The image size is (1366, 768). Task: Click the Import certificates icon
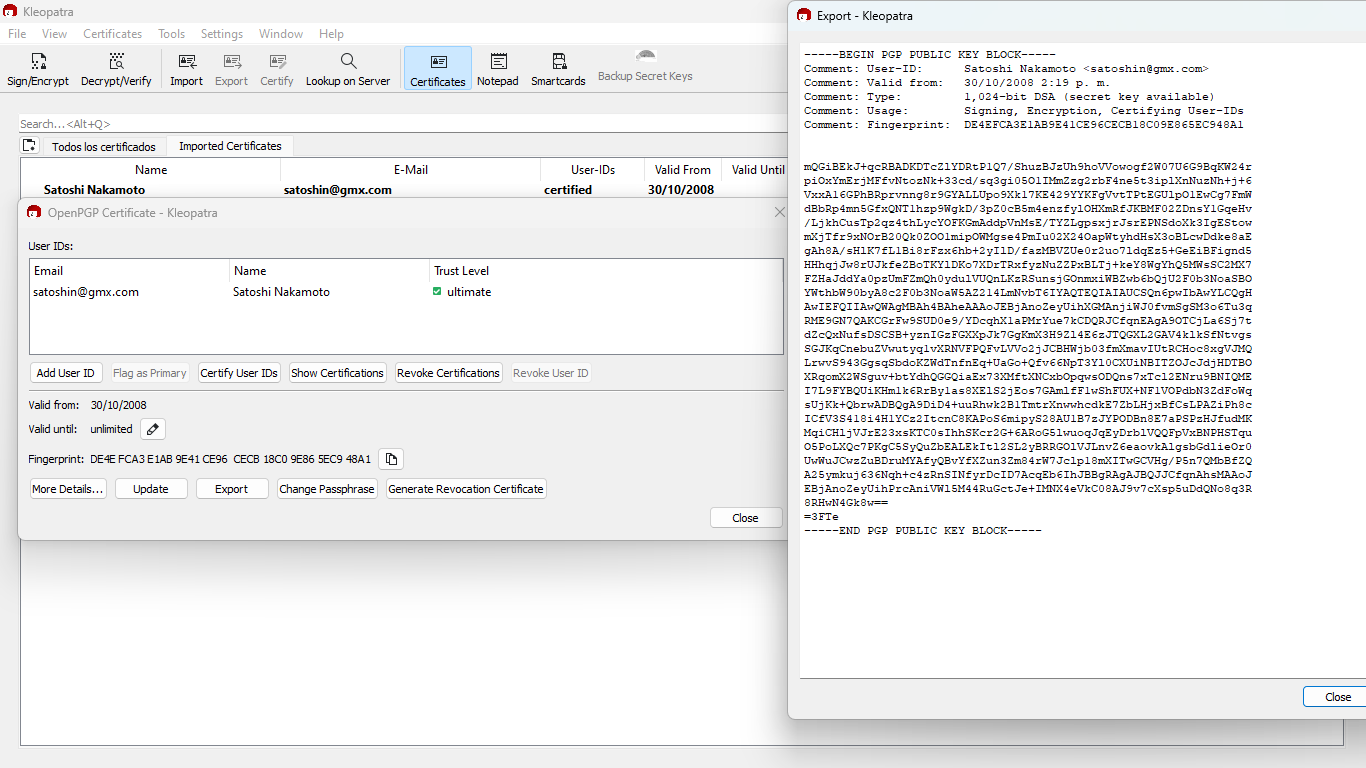tap(186, 69)
